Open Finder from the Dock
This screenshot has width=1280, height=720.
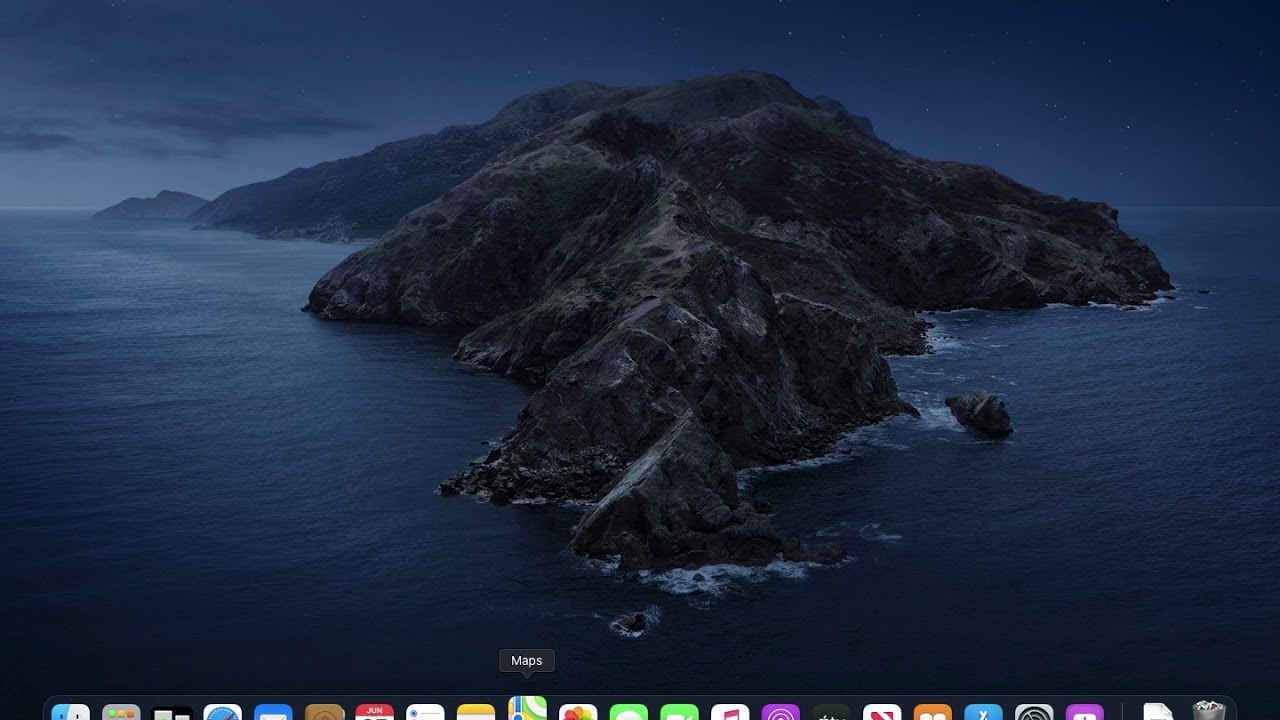pos(70,712)
